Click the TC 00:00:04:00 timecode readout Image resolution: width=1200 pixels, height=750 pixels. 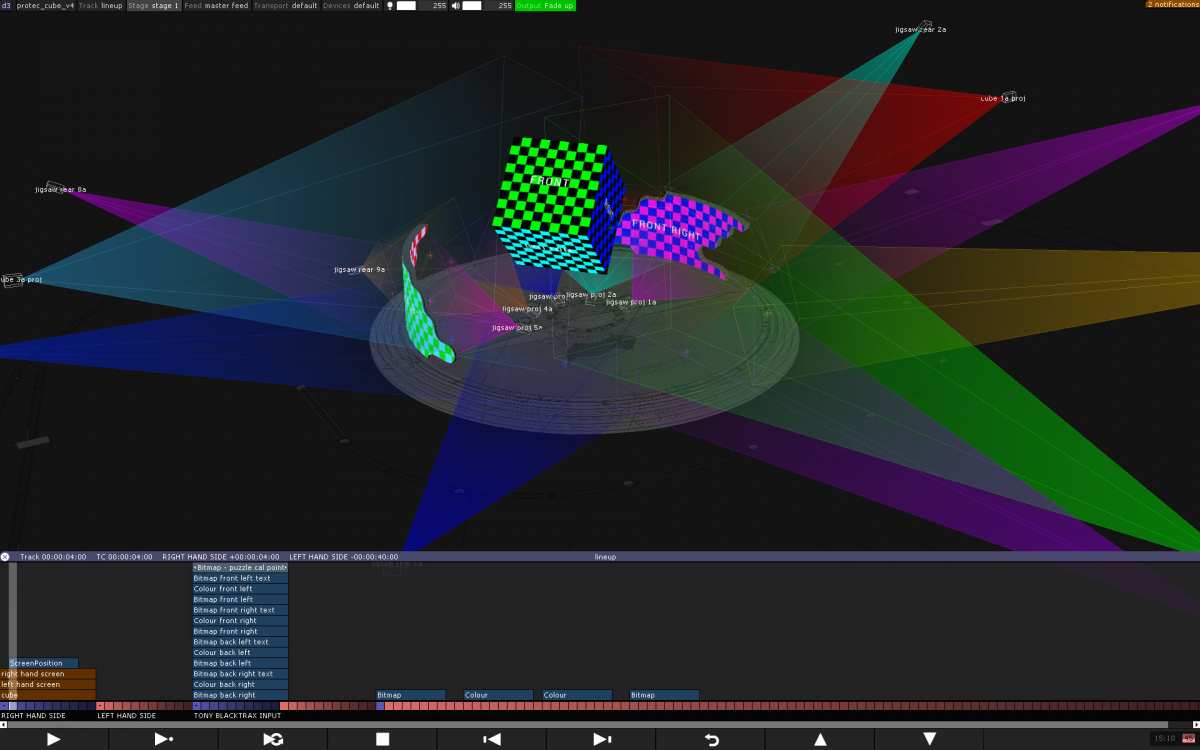coord(124,557)
